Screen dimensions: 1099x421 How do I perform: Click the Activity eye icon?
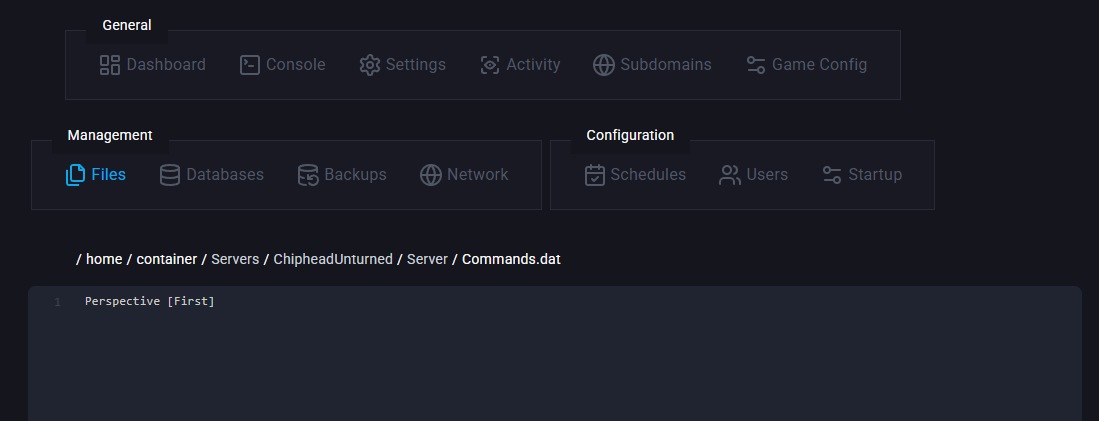[490, 65]
